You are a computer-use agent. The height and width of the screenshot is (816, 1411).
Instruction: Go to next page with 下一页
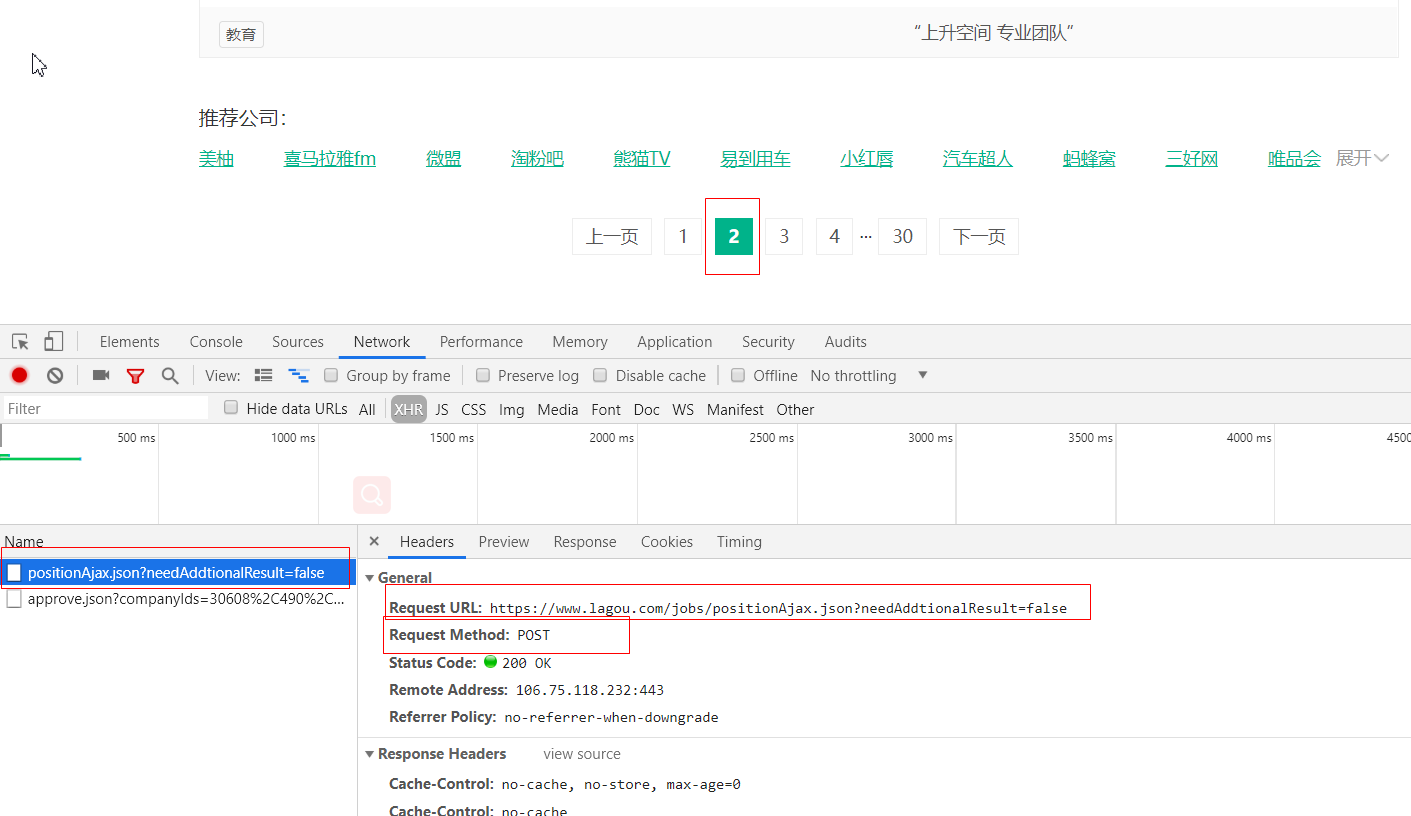(979, 237)
